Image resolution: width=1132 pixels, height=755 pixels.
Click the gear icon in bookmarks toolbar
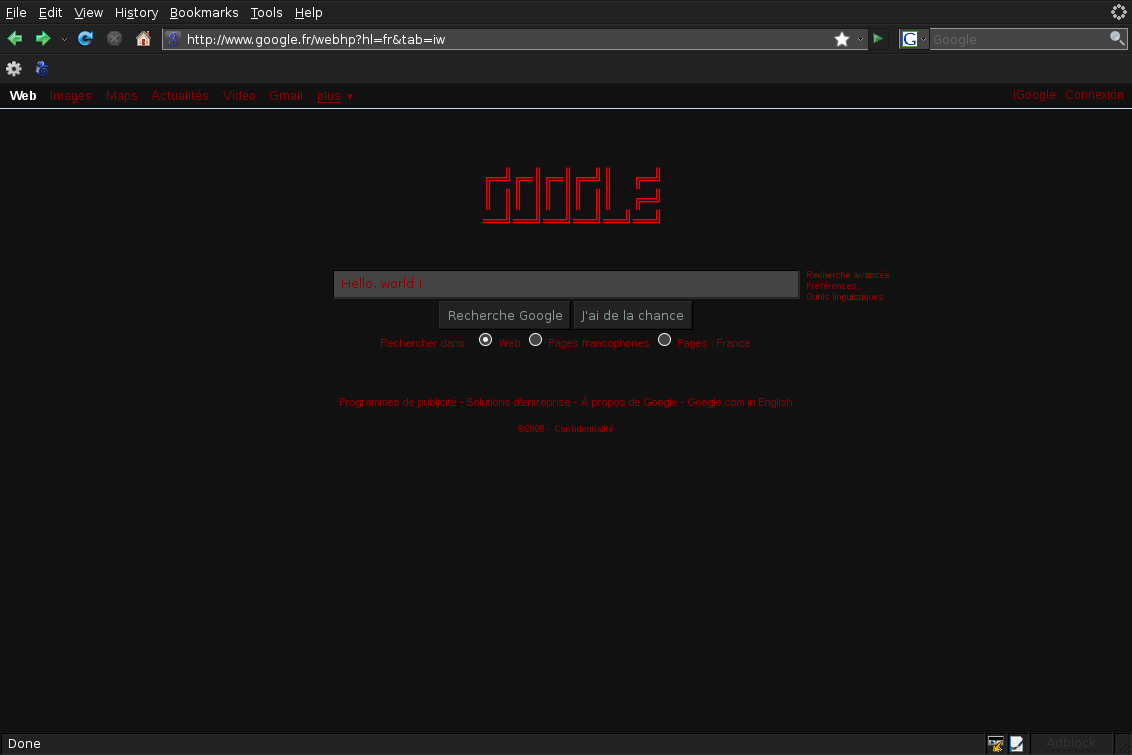point(14,69)
